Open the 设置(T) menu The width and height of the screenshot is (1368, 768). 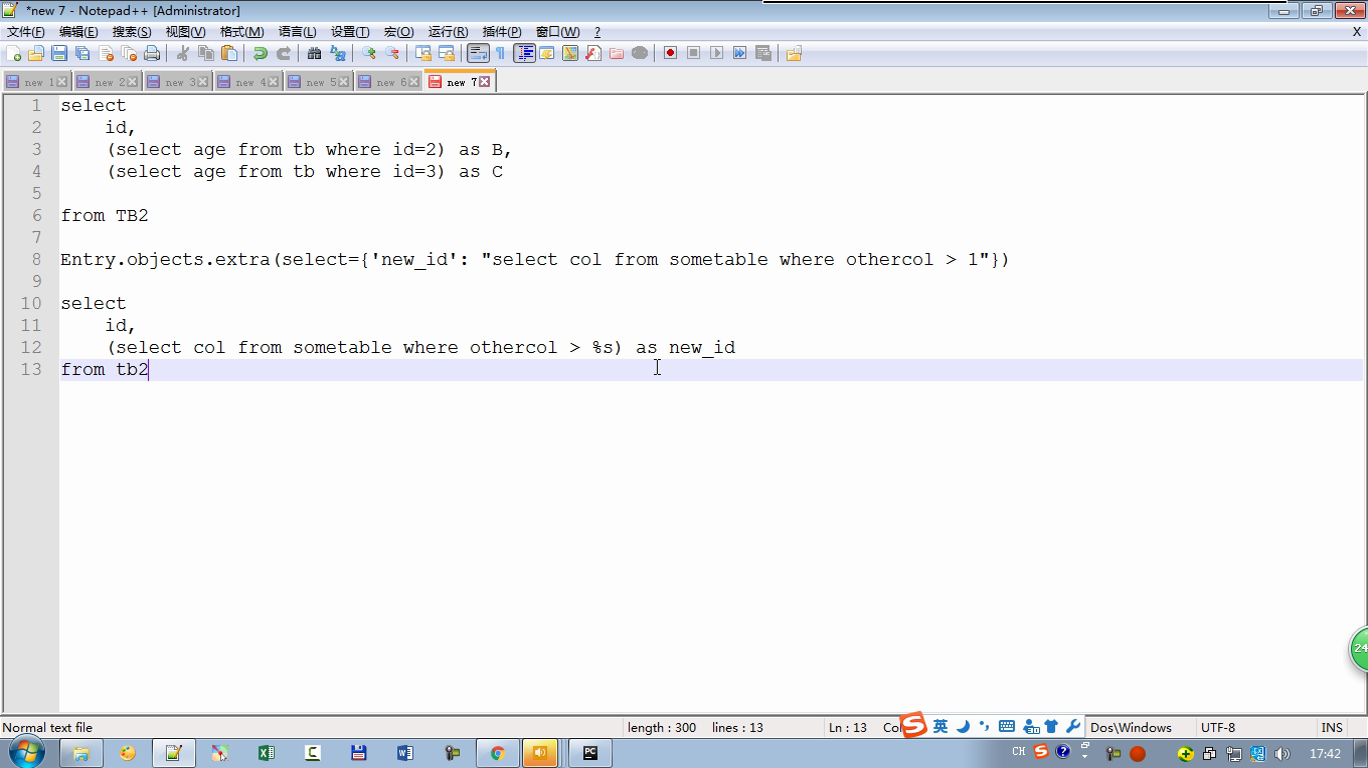(x=350, y=32)
